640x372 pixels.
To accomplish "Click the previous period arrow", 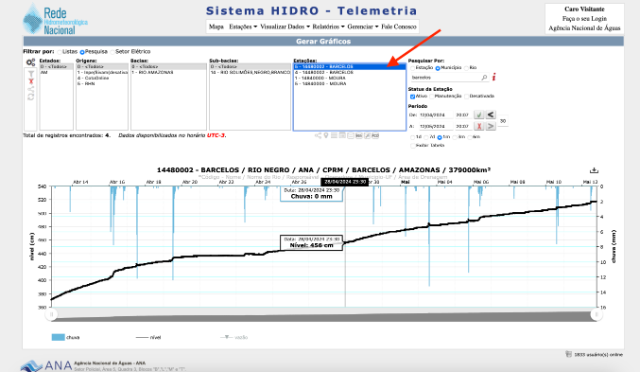I will (490, 115).
